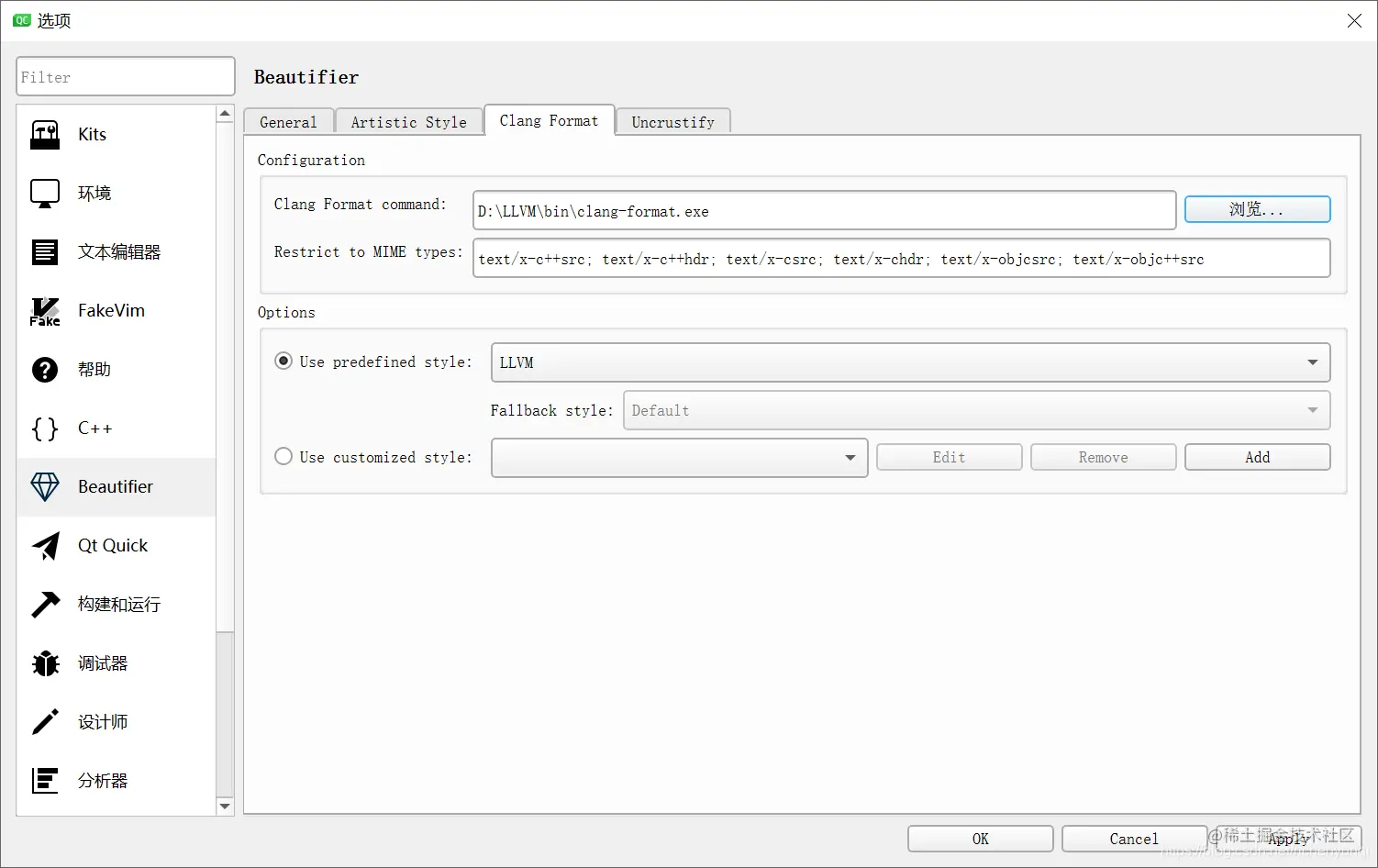
Task: Click the category list scrollbar track
Action: (225, 715)
